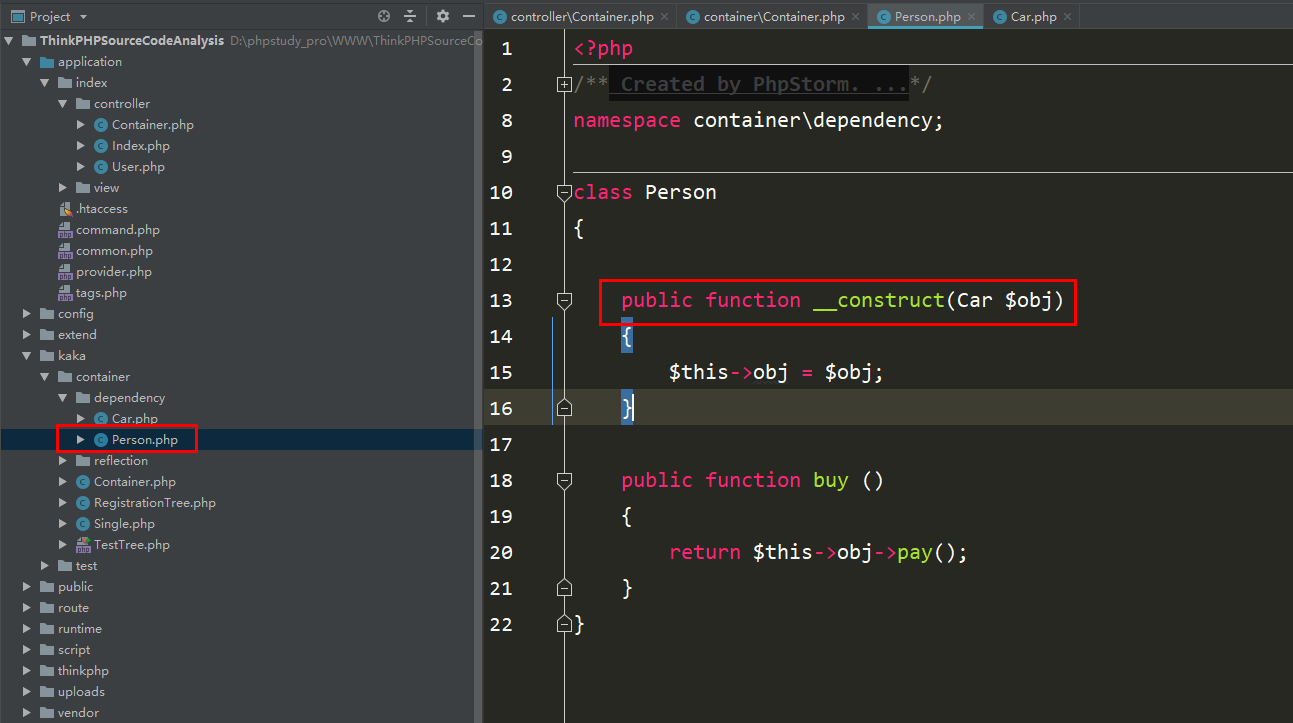This screenshot has width=1293, height=723.
Task: Click the pay method call on line 20
Action: pos(915,552)
